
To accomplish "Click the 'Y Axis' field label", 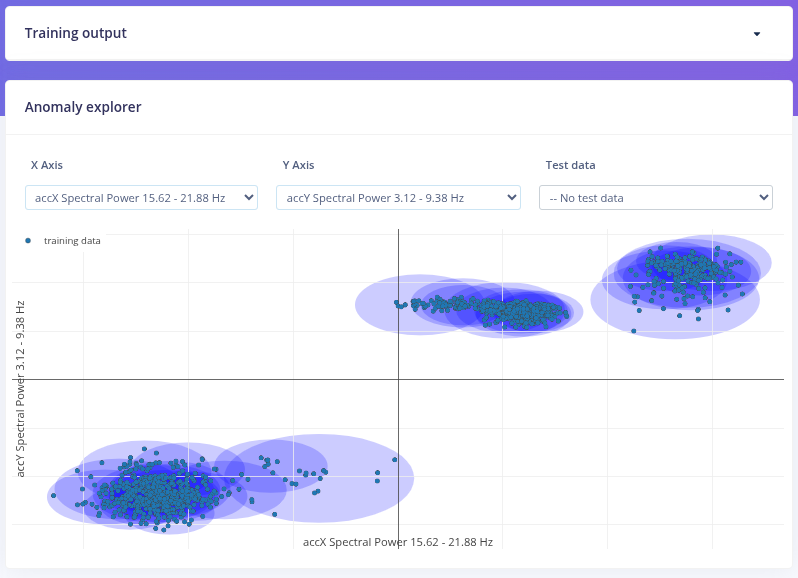I will pyautogui.click(x=298, y=165).
